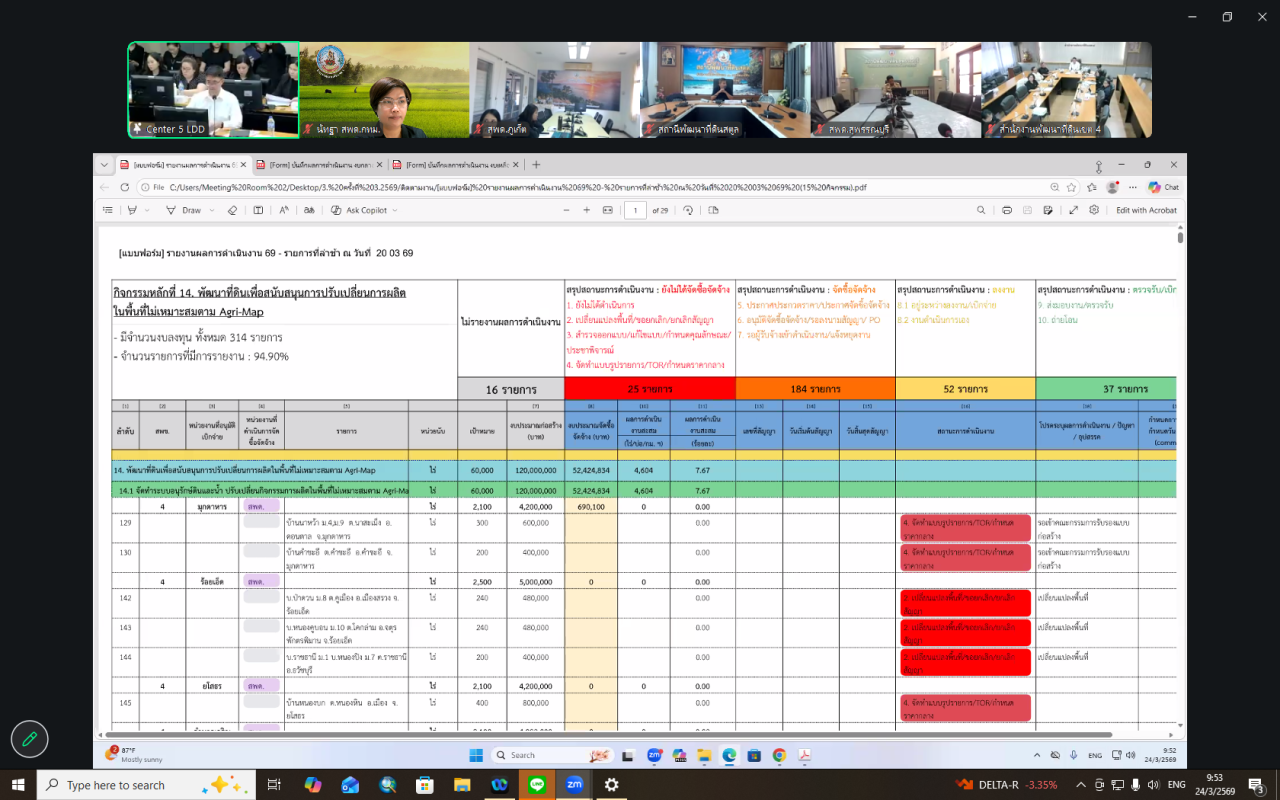
Task: Open a new browser tab
Action: point(536,165)
